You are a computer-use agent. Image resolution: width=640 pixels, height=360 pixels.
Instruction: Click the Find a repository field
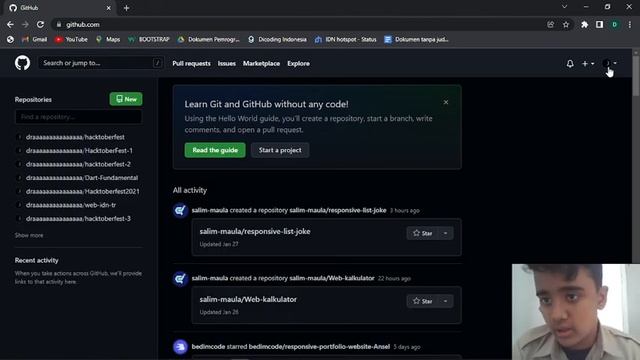pos(79,117)
